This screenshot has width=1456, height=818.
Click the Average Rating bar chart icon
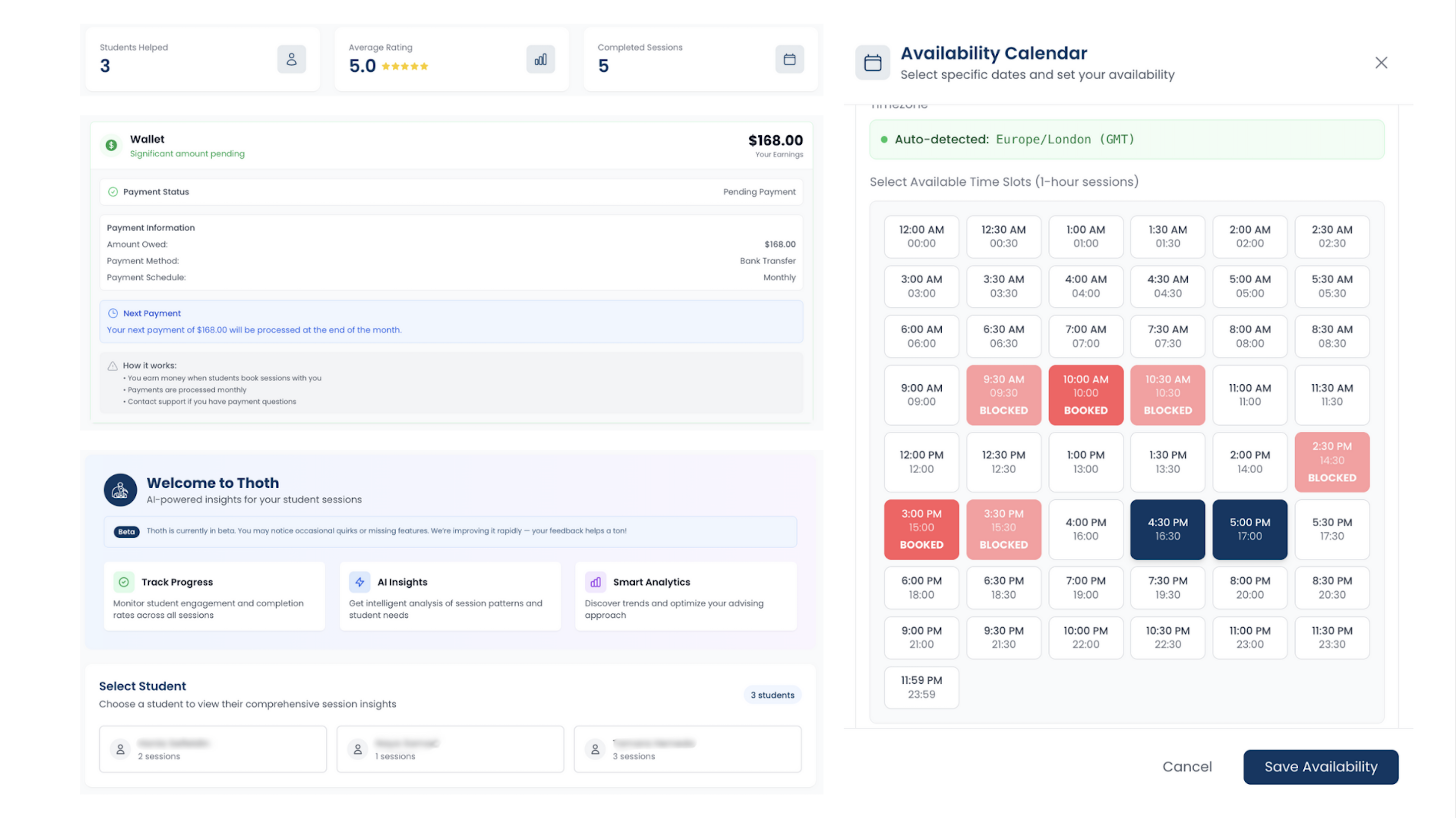click(541, 59)
